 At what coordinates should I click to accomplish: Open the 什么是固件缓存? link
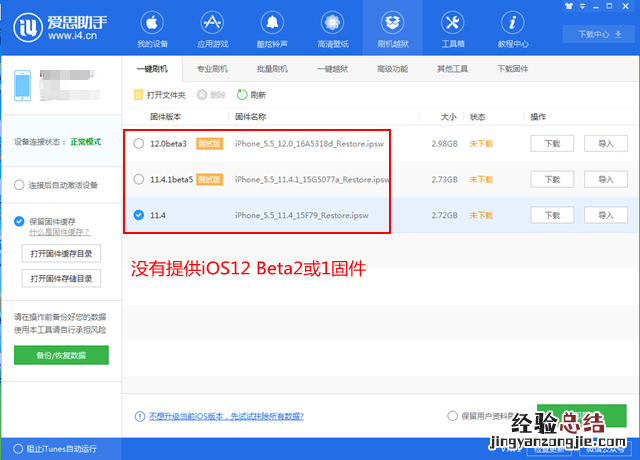pos(60,232)
